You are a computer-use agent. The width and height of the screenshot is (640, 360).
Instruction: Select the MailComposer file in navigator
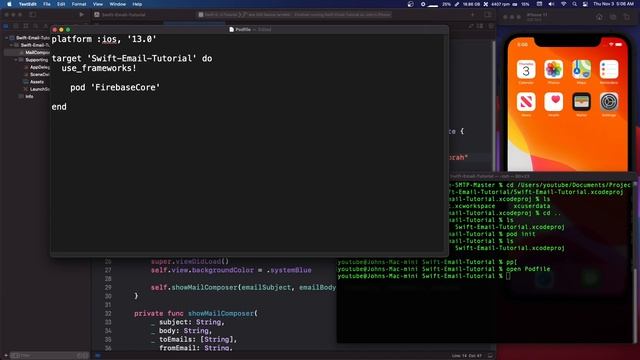click(x=37, y=52)
